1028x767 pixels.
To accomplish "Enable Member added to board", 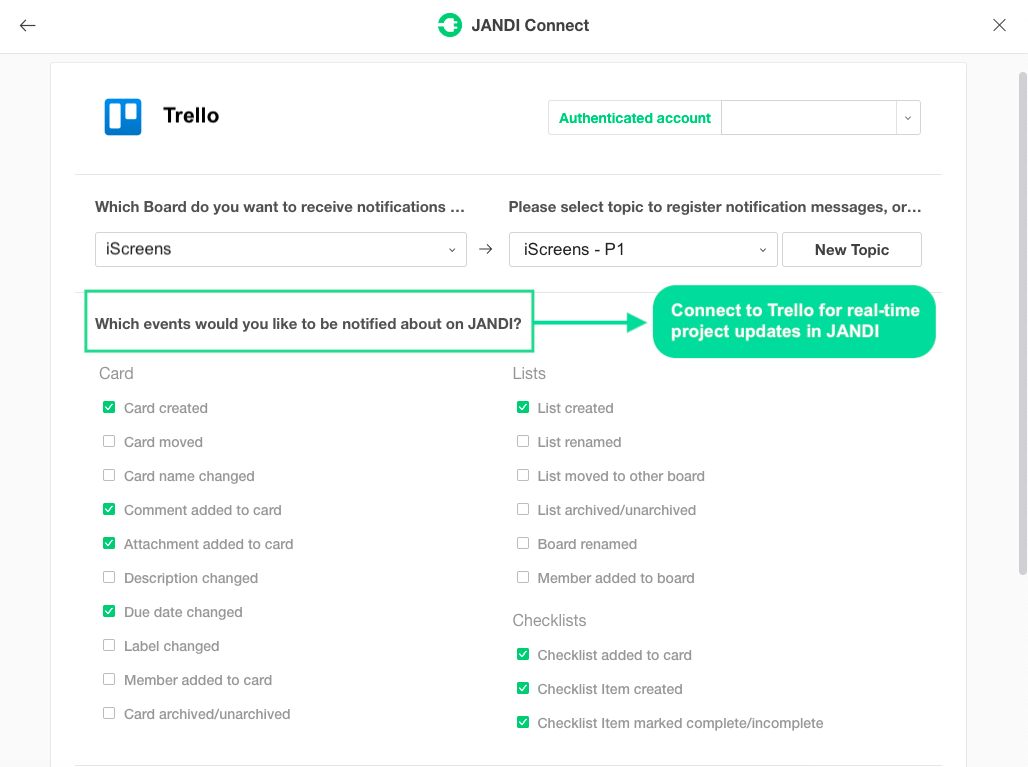I will pyautogui.click(x=523, y=578).
